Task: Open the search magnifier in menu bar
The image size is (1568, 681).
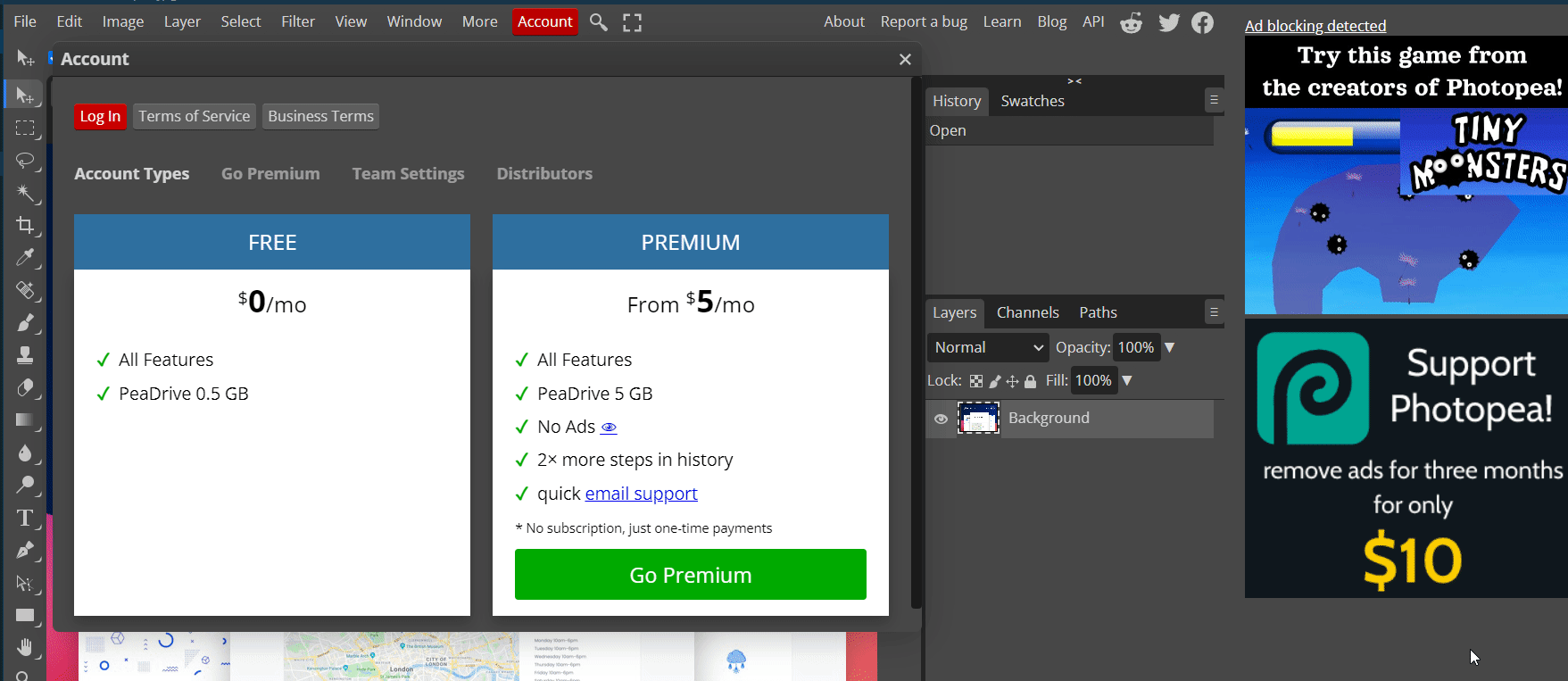Action: (599, 22)
